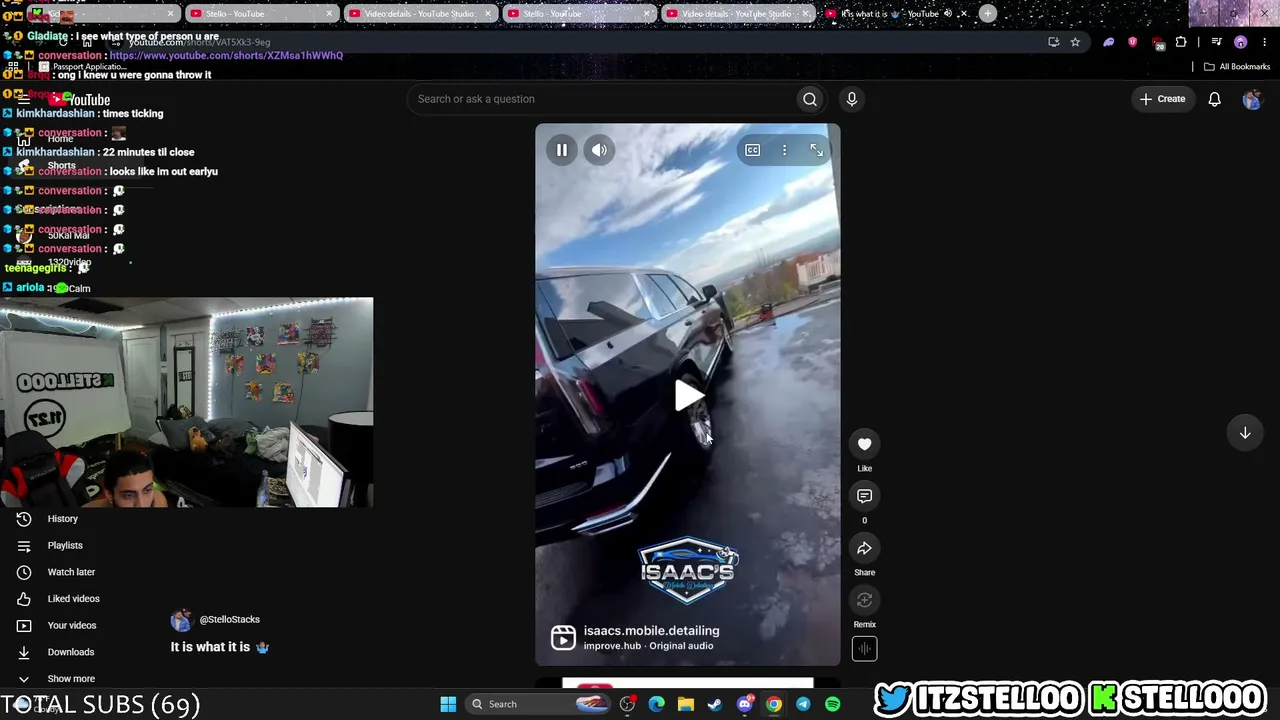Click the Short's title 'It is what it is'
This screenshot has height=720, width=1280.
[210, 647]
